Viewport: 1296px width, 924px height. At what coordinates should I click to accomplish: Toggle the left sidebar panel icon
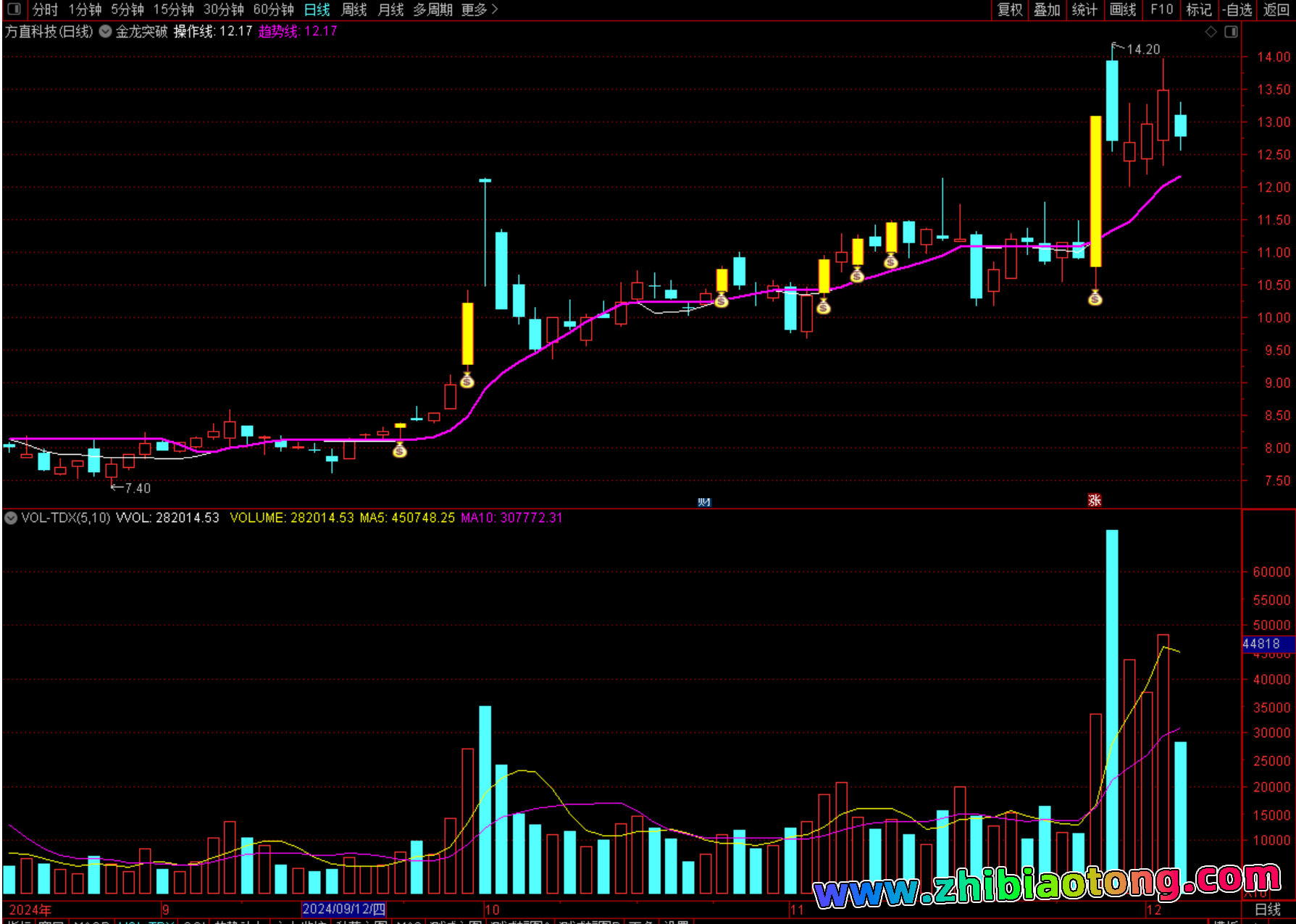coord(14,9)
